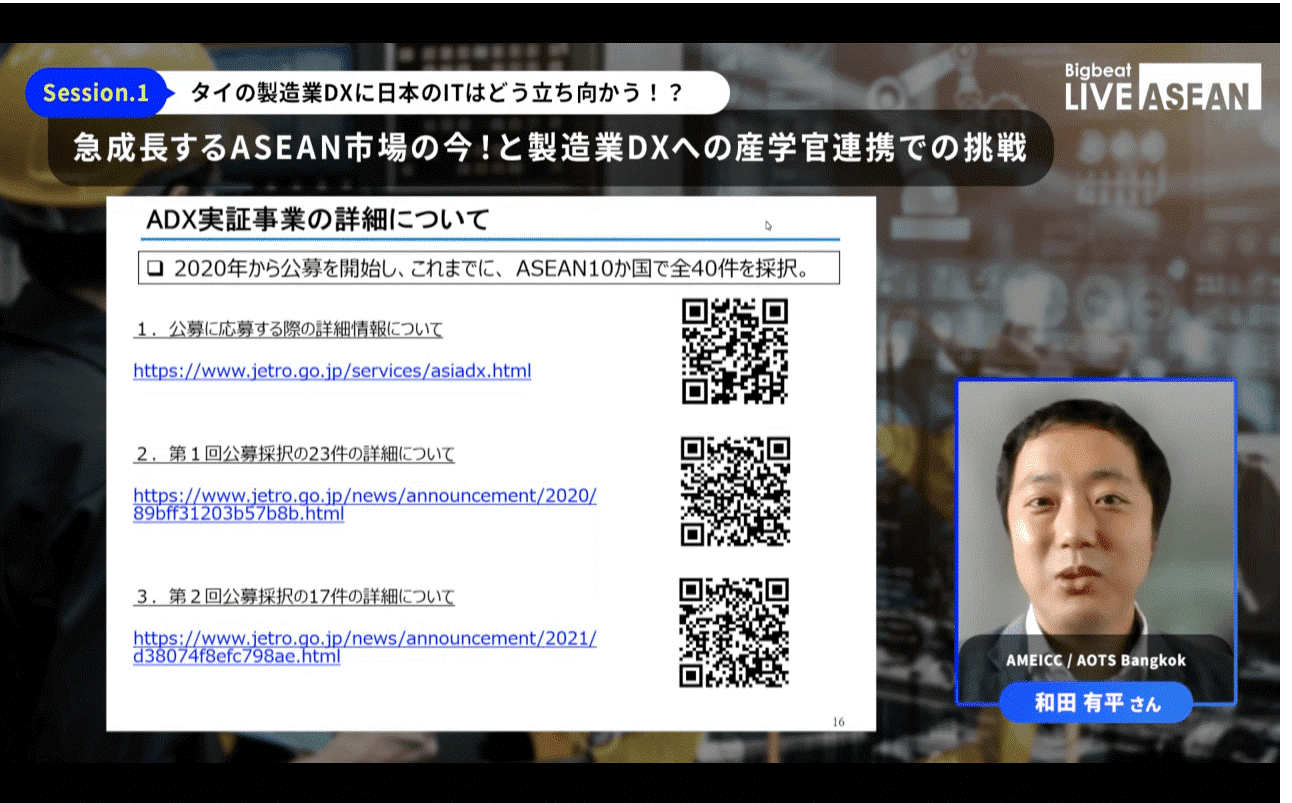Viewport: 1292px width, 803px height.
Task: Click heading 2. 第1回公募採択の23件の詳細について
Action: [x=295, y=455]
